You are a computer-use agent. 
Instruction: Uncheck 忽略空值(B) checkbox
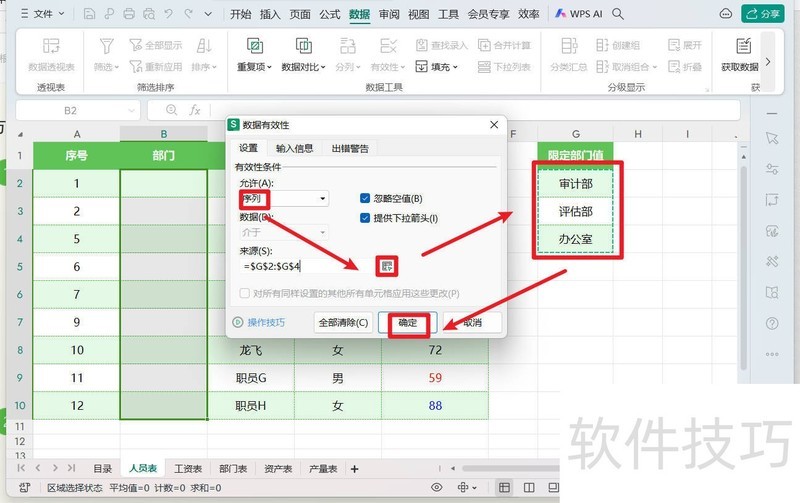pyautogui.click(x=365, y=199)
